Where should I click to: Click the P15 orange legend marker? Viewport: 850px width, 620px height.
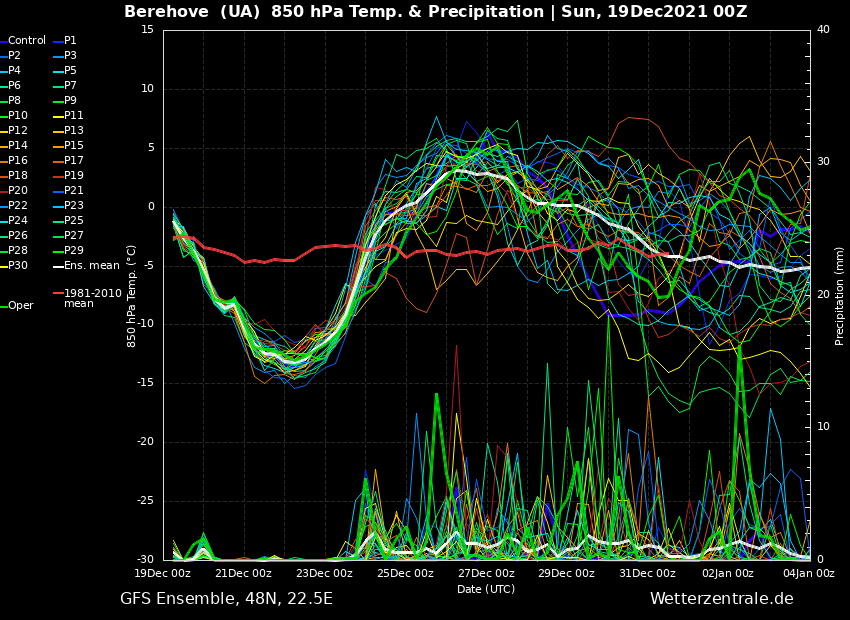(x=58, y=146)
